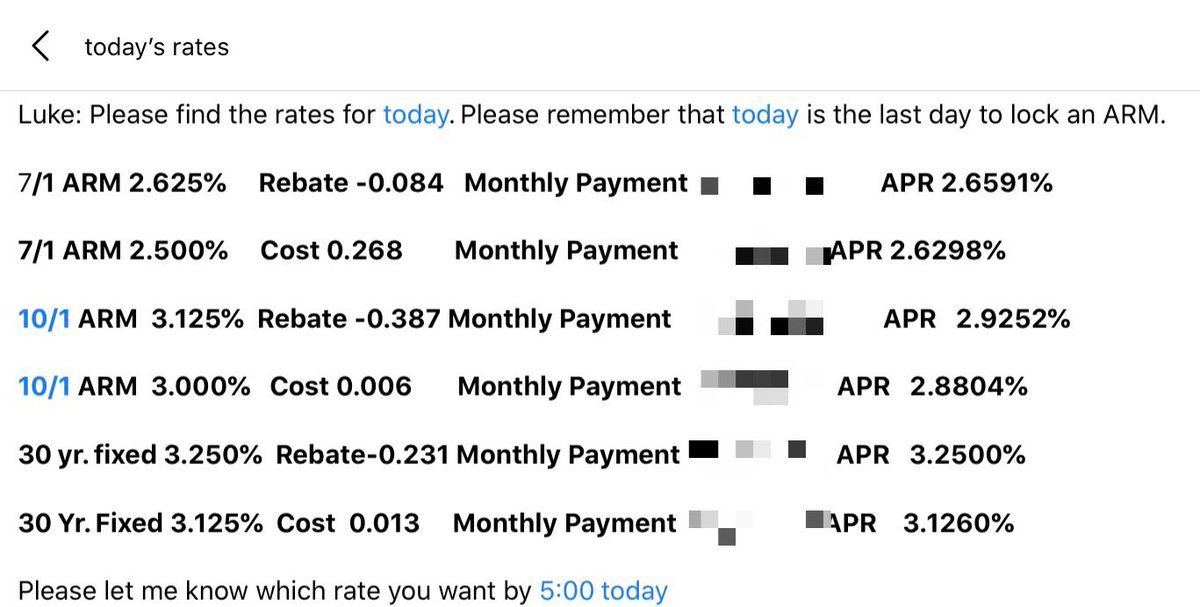Click the "APR 2.8804%" figure
This screenshot has height=607, width=1200.
[932, 387]
